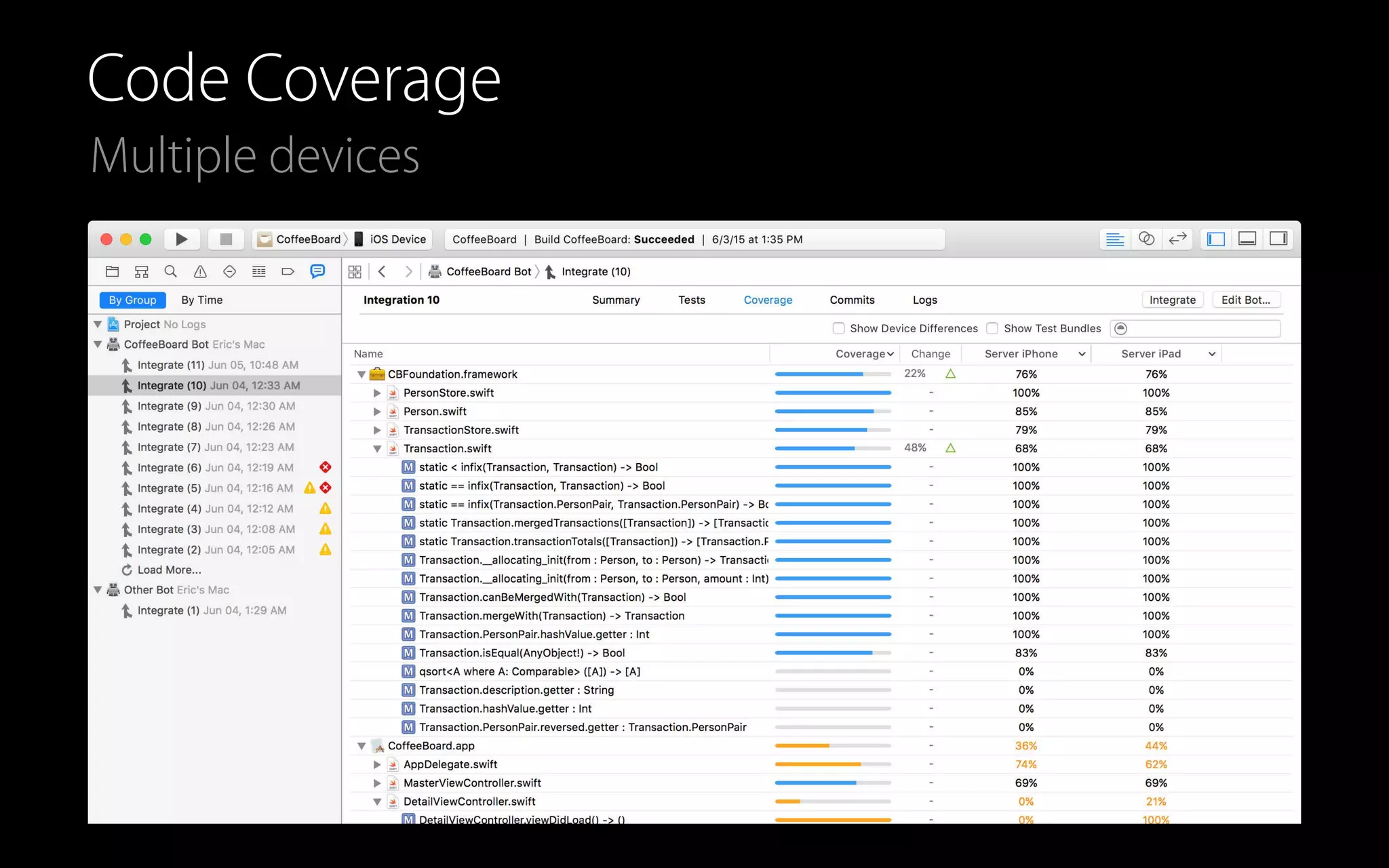Click the Transaction.swift change triangle indicator

[x=950, y=448]
